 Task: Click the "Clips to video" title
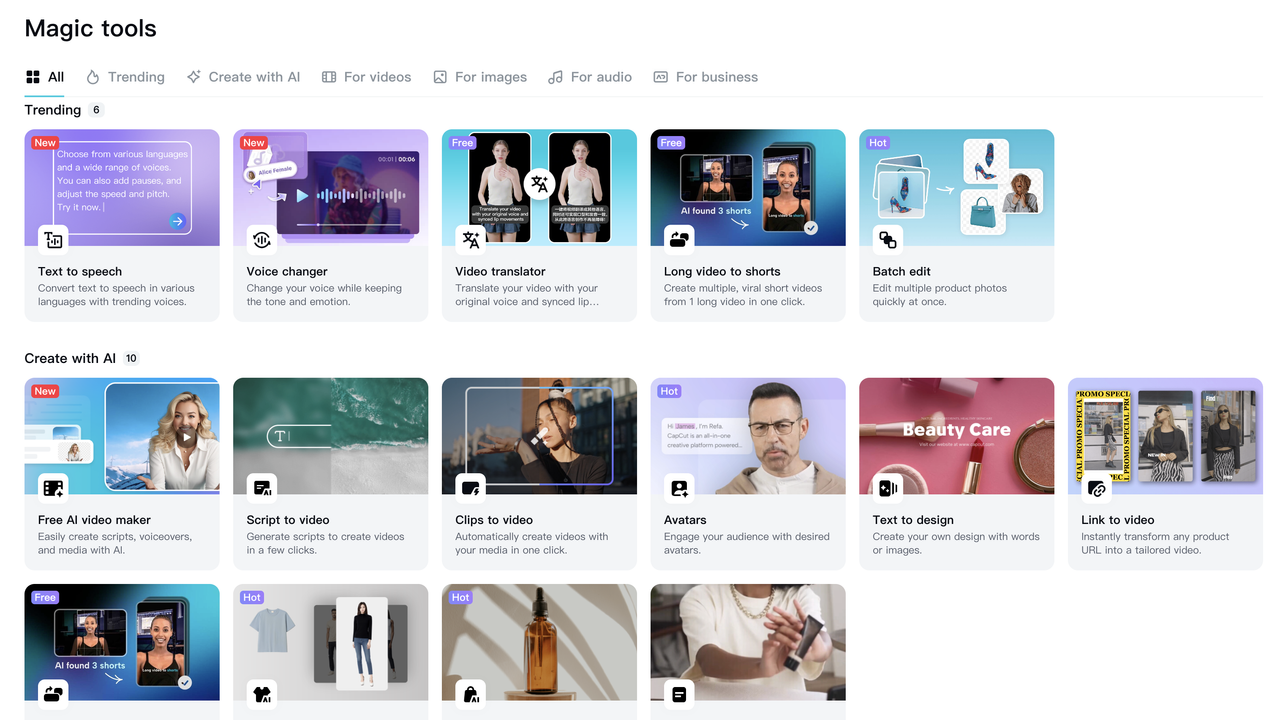pos(494,520)
